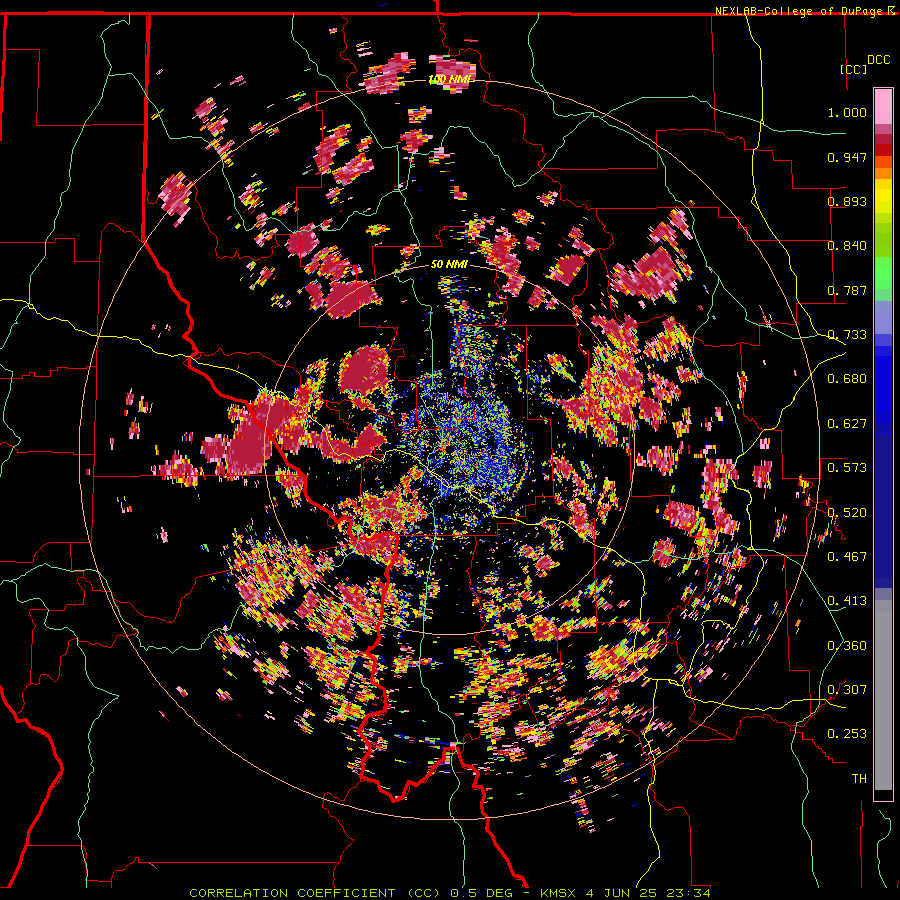Click the TH threshold label
This screenshot has height=900, width=900.
point(859,779)
